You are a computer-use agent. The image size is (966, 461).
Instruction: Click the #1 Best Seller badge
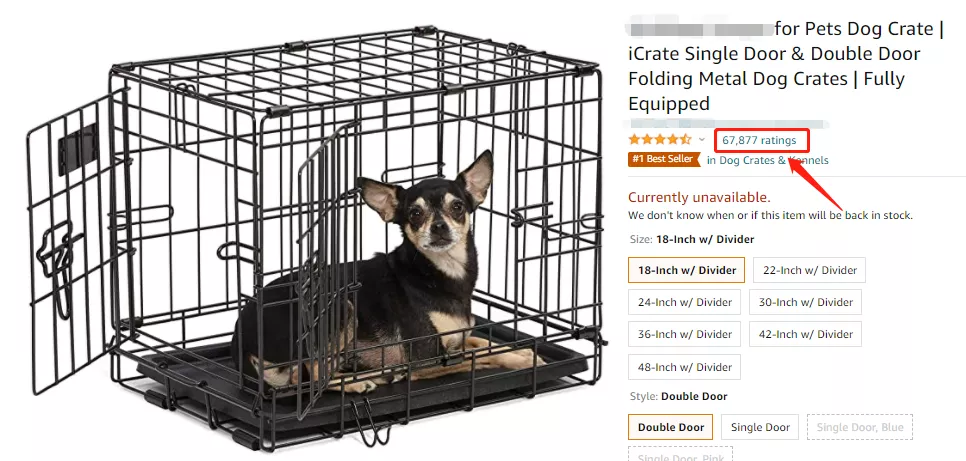point(664,159)
